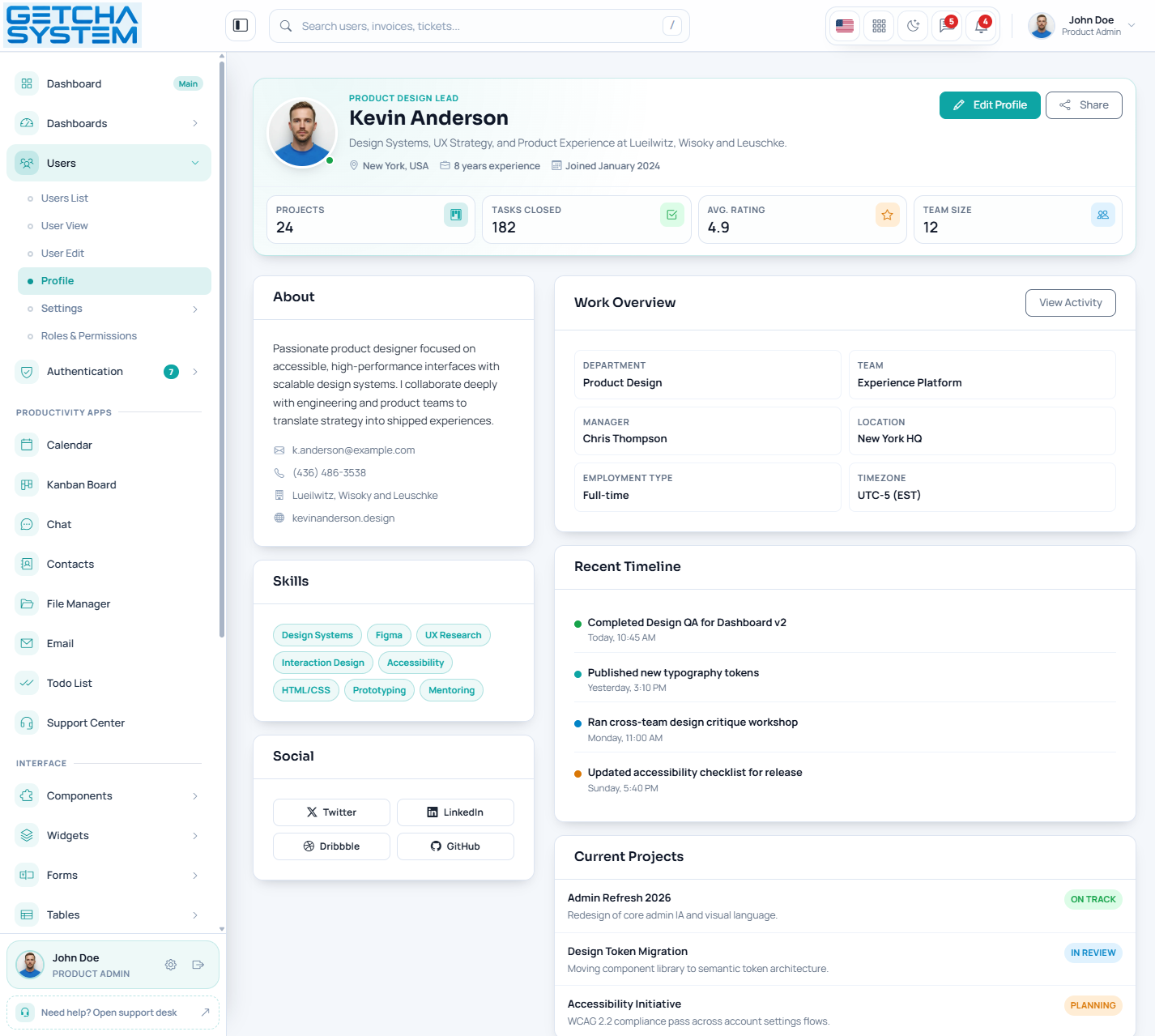Click the View Activity button
Viewport: 1155px width, 1036px height.
click(1070, 303)
